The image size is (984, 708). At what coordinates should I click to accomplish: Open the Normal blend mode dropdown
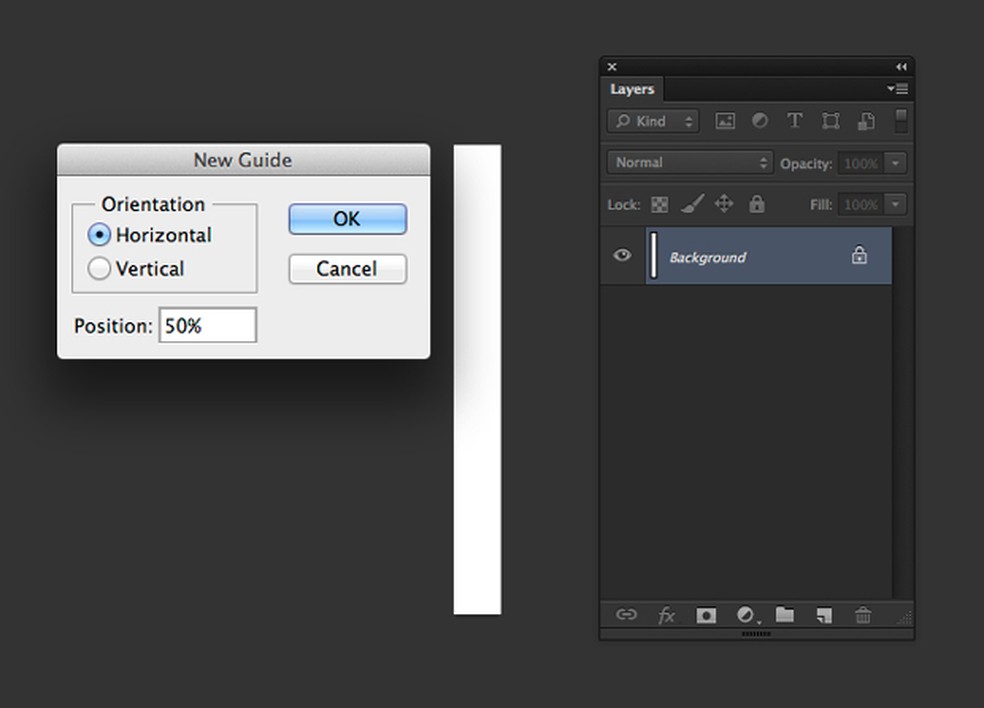(x=690, y=162)
